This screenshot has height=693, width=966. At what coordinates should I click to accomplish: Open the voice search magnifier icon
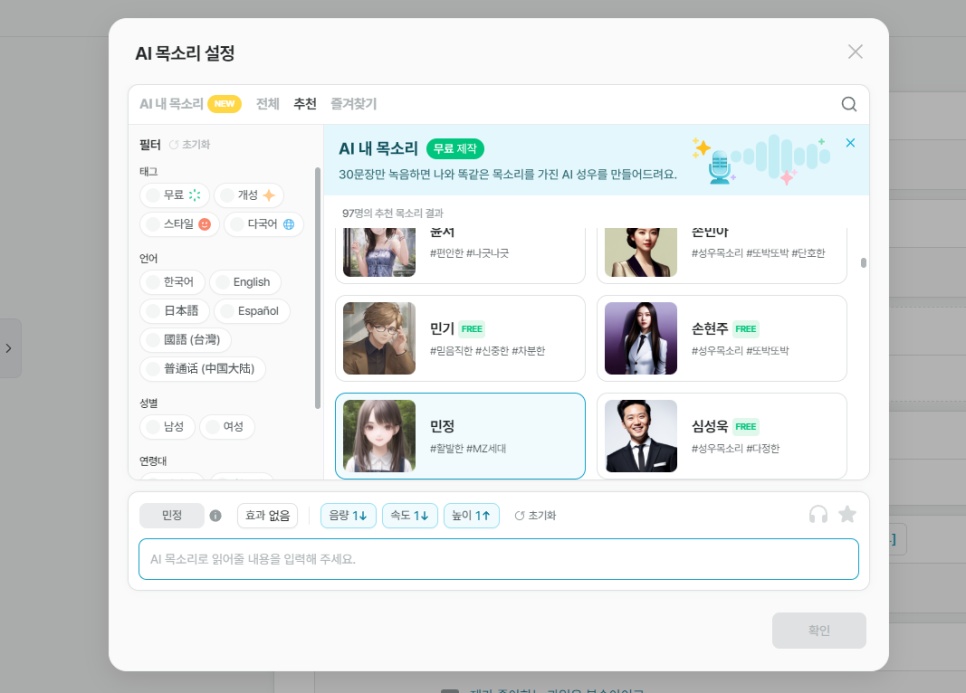(x=849, y=104)
